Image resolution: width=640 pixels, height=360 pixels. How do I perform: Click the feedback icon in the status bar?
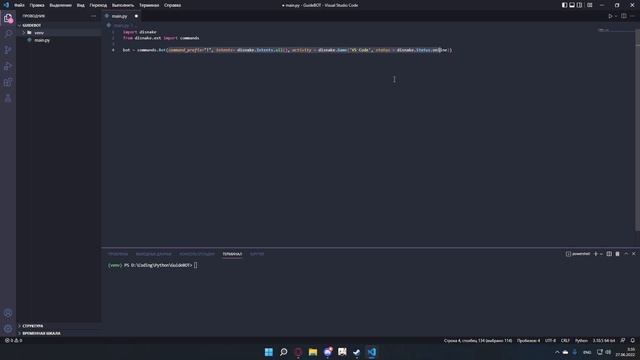coord(623,340)
